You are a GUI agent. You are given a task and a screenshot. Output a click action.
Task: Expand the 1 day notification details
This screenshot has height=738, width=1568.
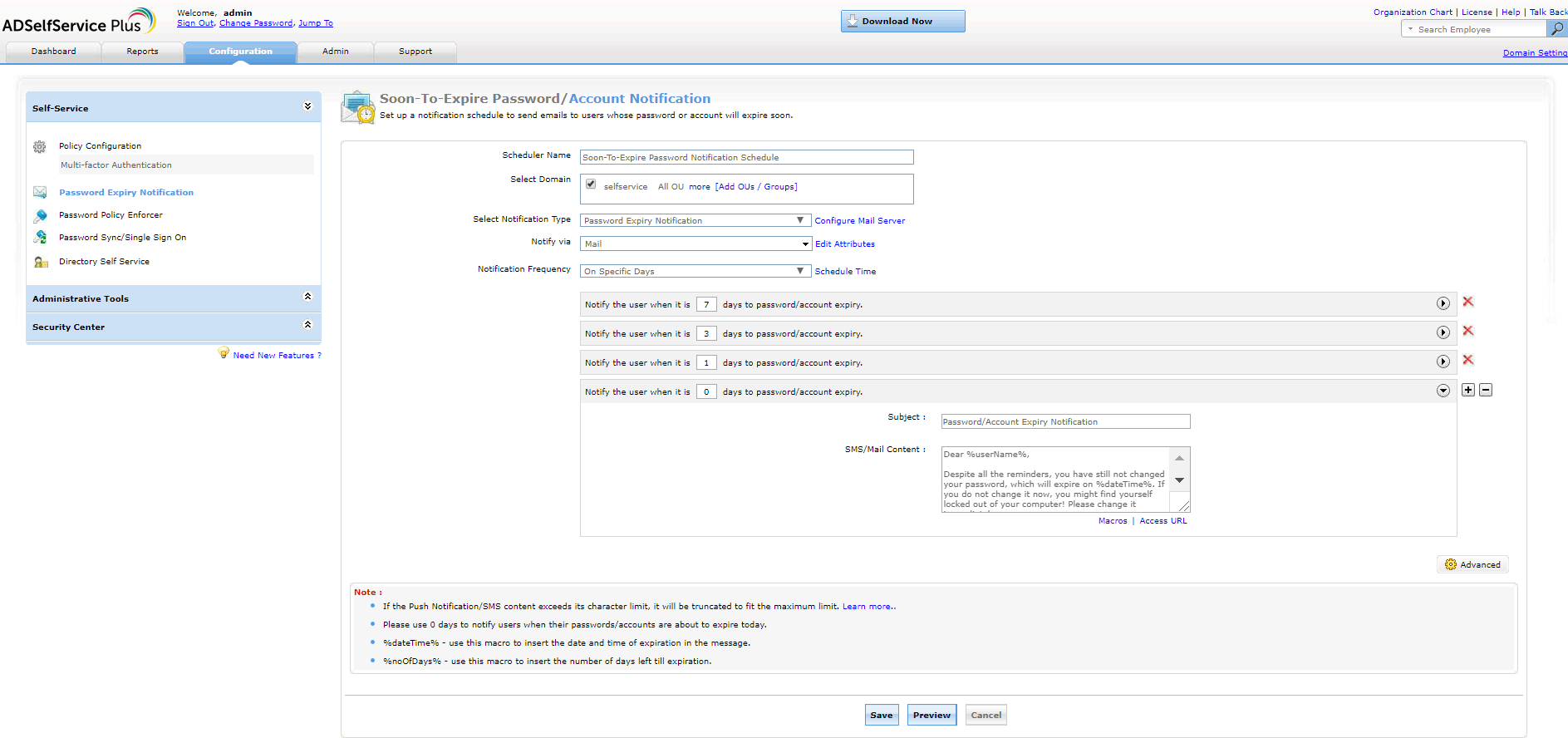click(1443, 362)
